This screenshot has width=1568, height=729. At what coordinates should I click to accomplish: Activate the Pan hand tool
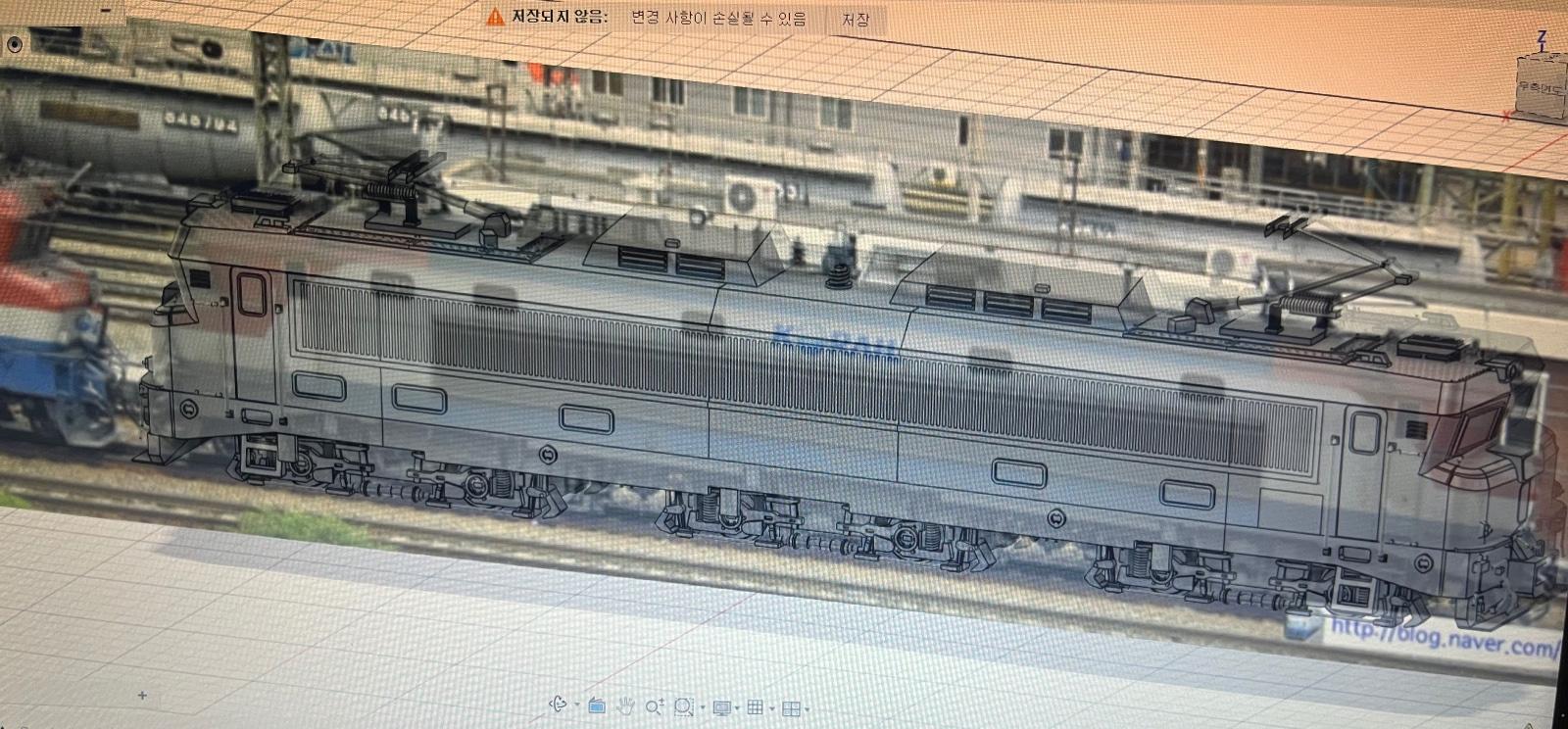pyautogui.click(x=625, y=705)
